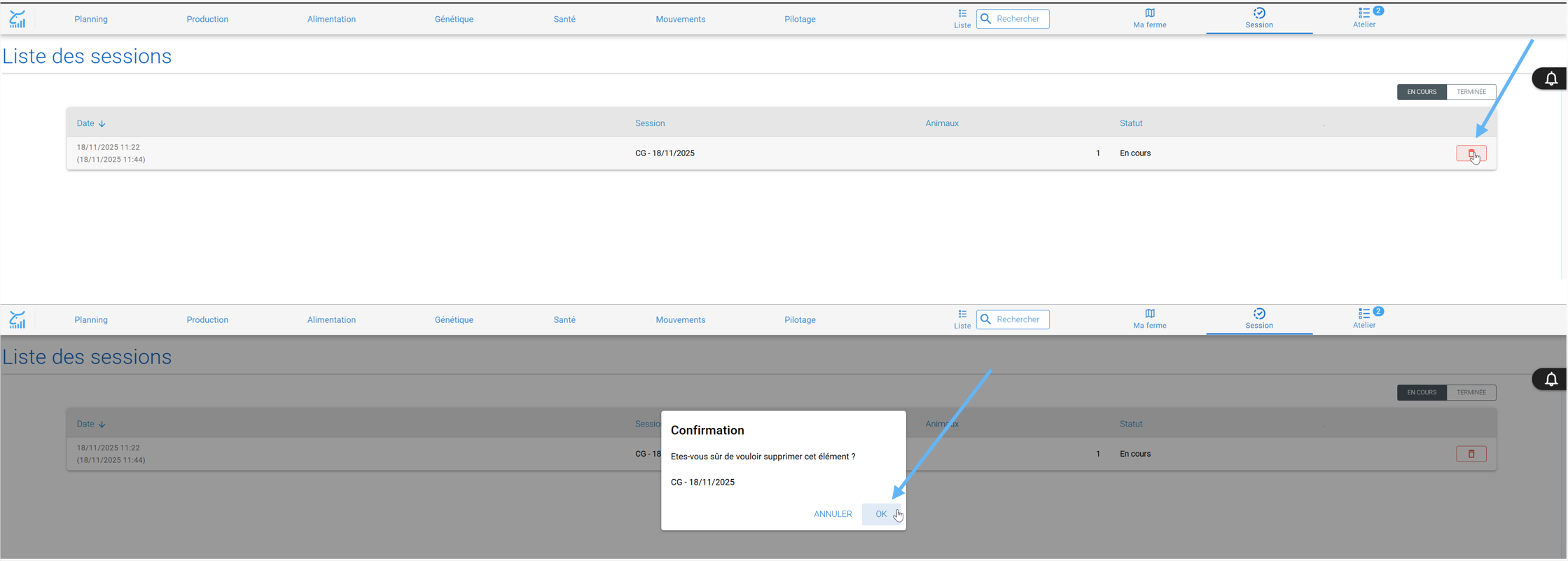
Task: Click ANNULER in the Confirmation dialog
Action: pos(833,514)
